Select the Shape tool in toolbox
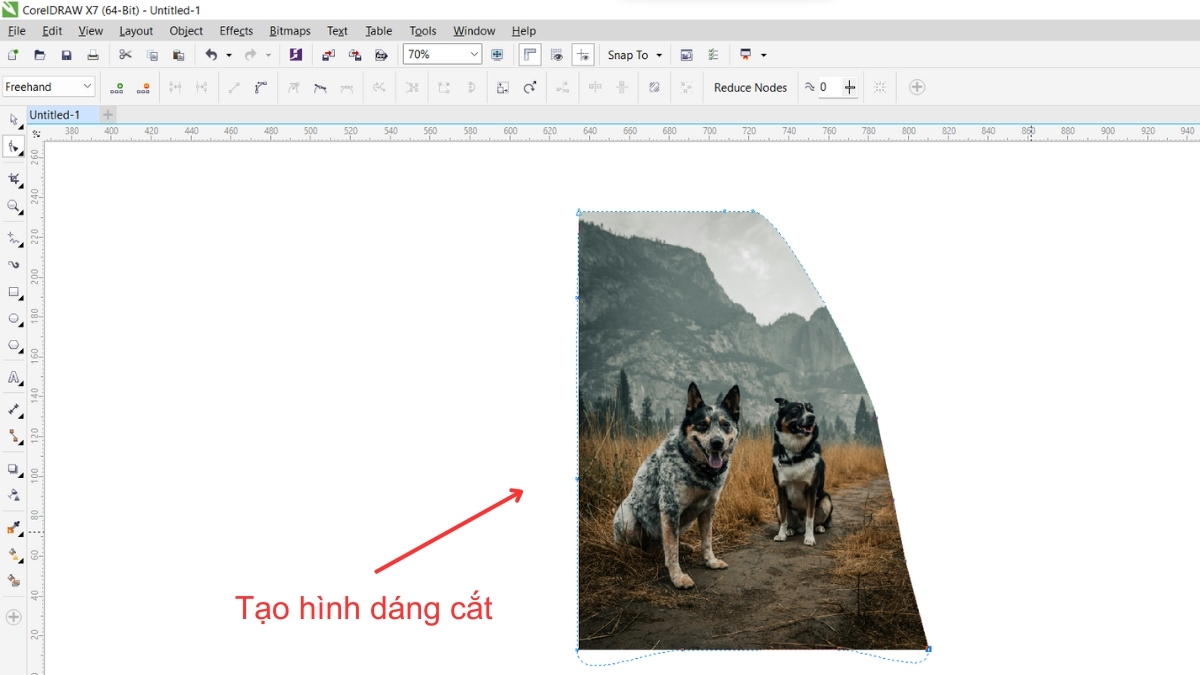Viewport: 1200px width, 675px height. 14,147
